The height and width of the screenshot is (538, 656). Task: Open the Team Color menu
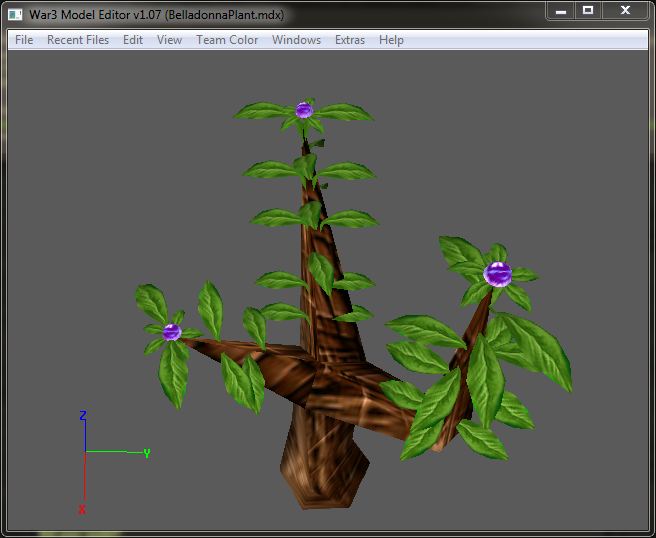click(227, 40)
